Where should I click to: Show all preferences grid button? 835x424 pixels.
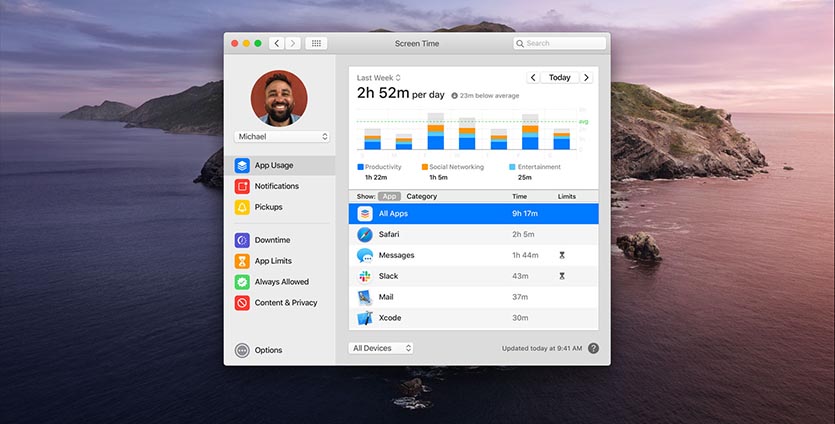coord(316,44)
